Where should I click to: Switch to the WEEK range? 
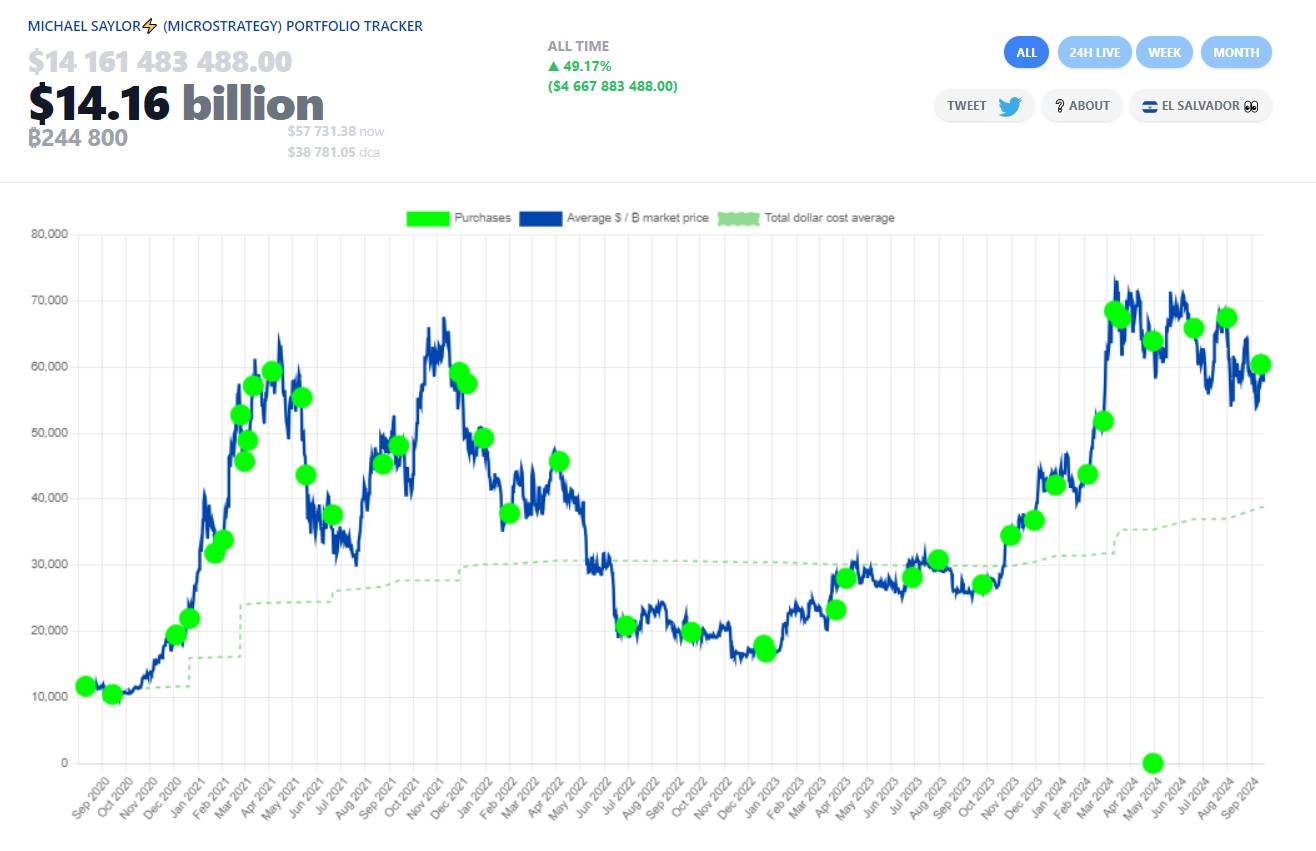point(1164,52)
